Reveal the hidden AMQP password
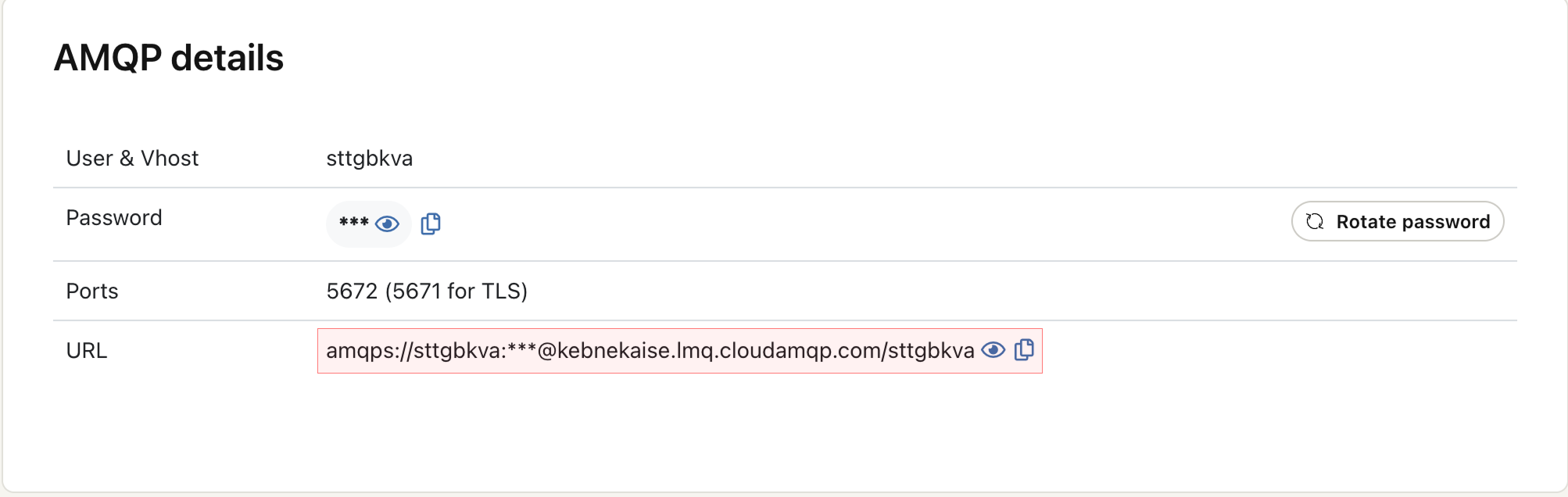The height and width of the screenshot is (497, 1568). 387,224
